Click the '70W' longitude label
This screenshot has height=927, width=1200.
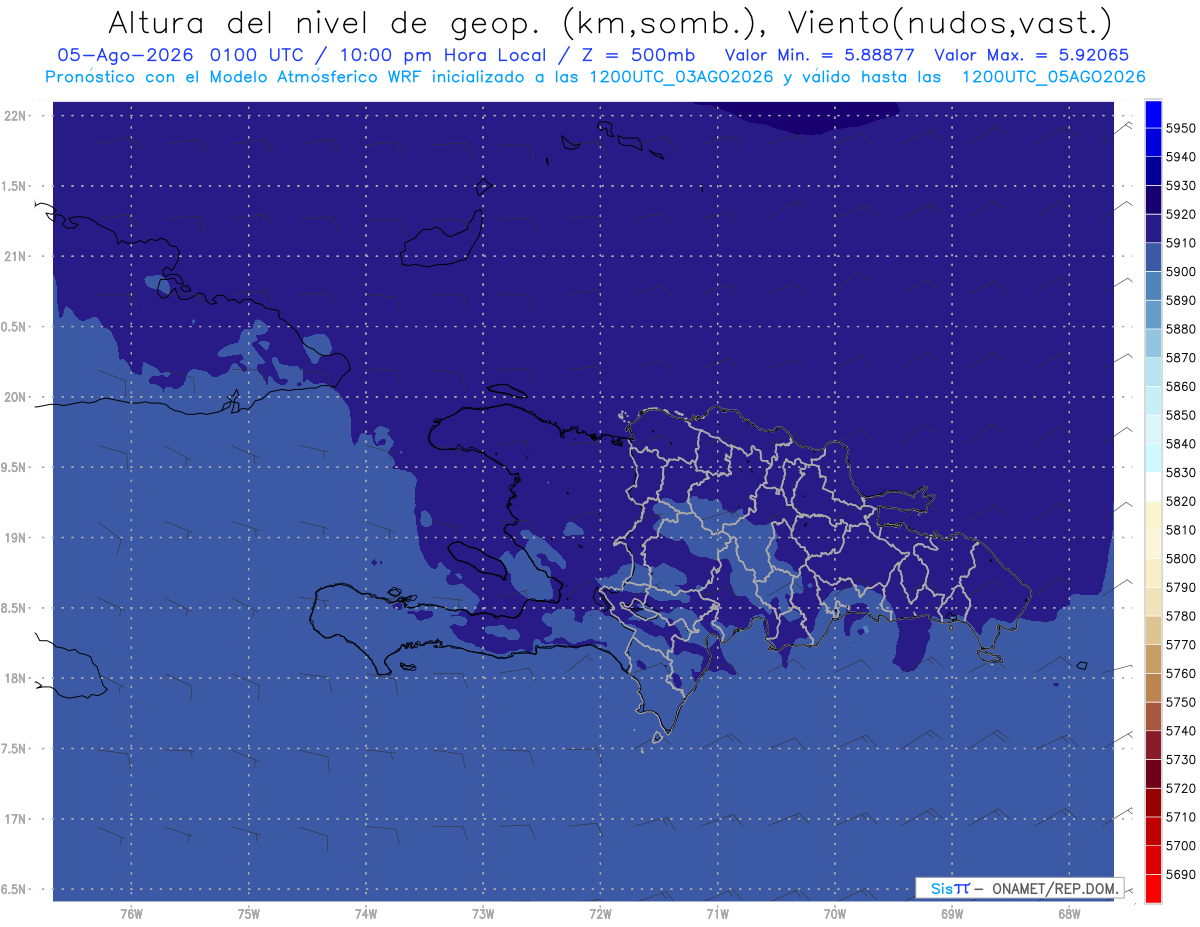pyautogui.click(x=835, y=914)
